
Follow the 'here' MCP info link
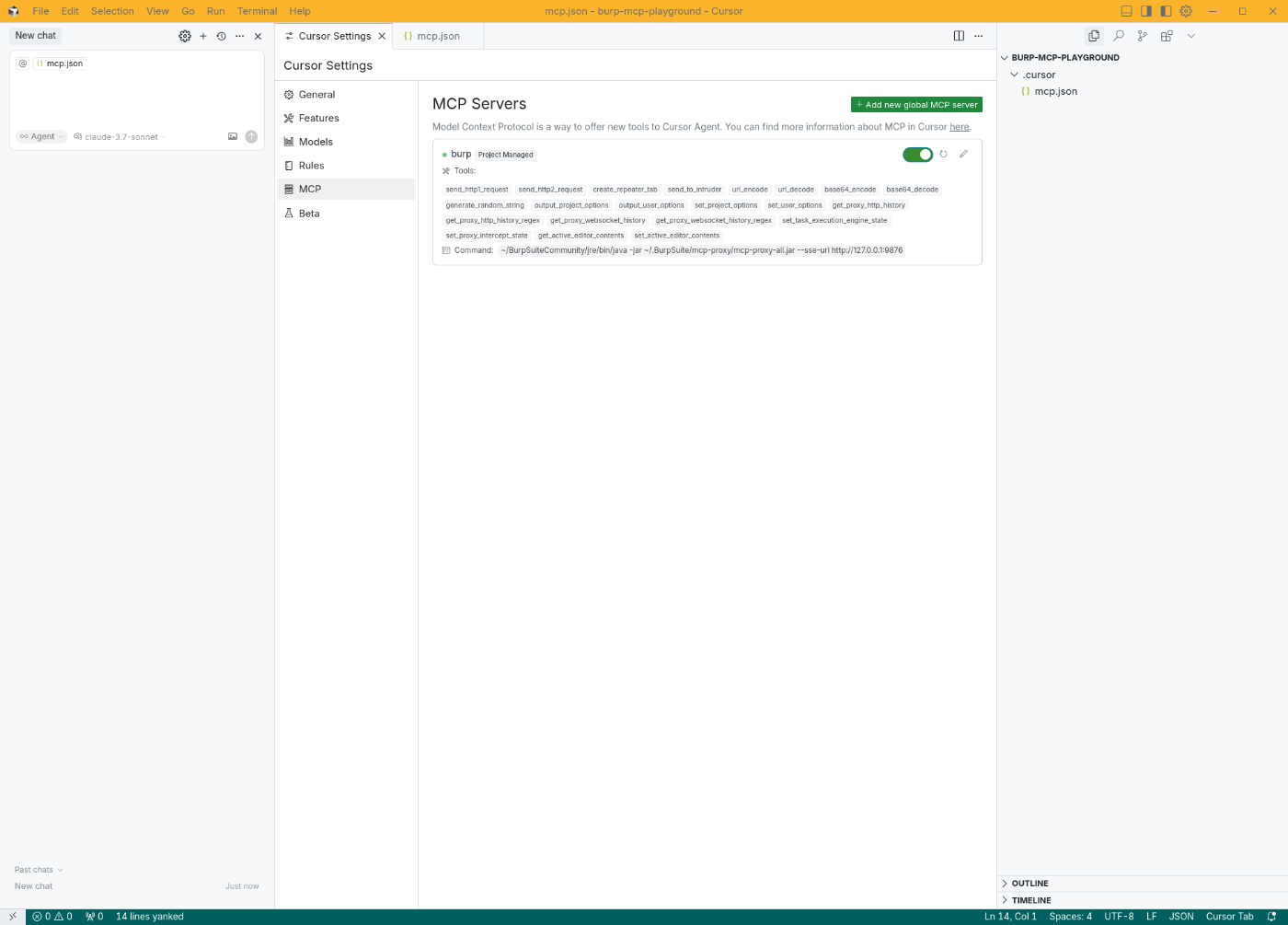959,127
